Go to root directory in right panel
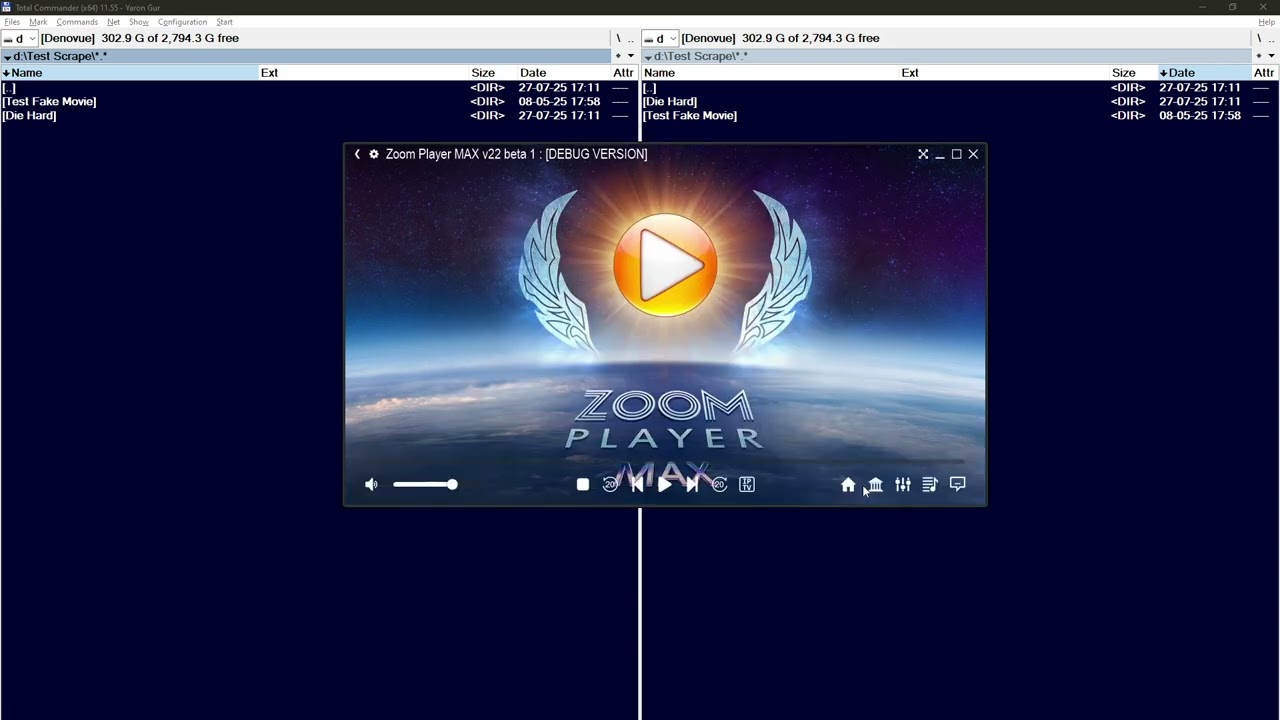 click(x=1258, y=39)
